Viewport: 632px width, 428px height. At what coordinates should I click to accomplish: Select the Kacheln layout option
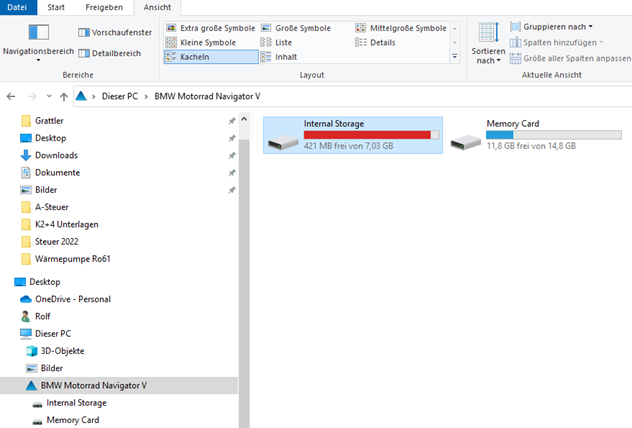(194, 57)
